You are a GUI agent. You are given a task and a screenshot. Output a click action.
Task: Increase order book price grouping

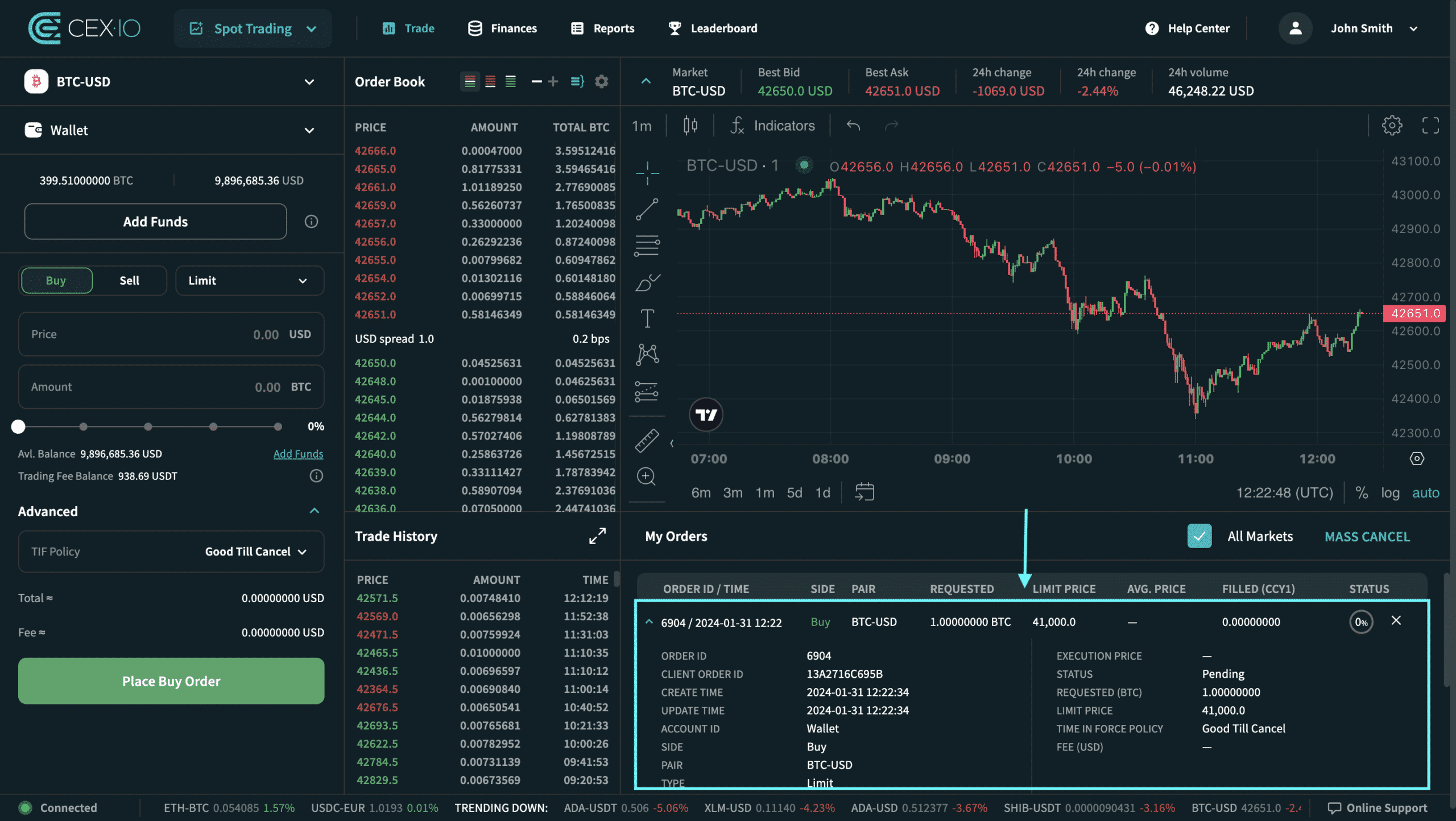click(553, 82)
